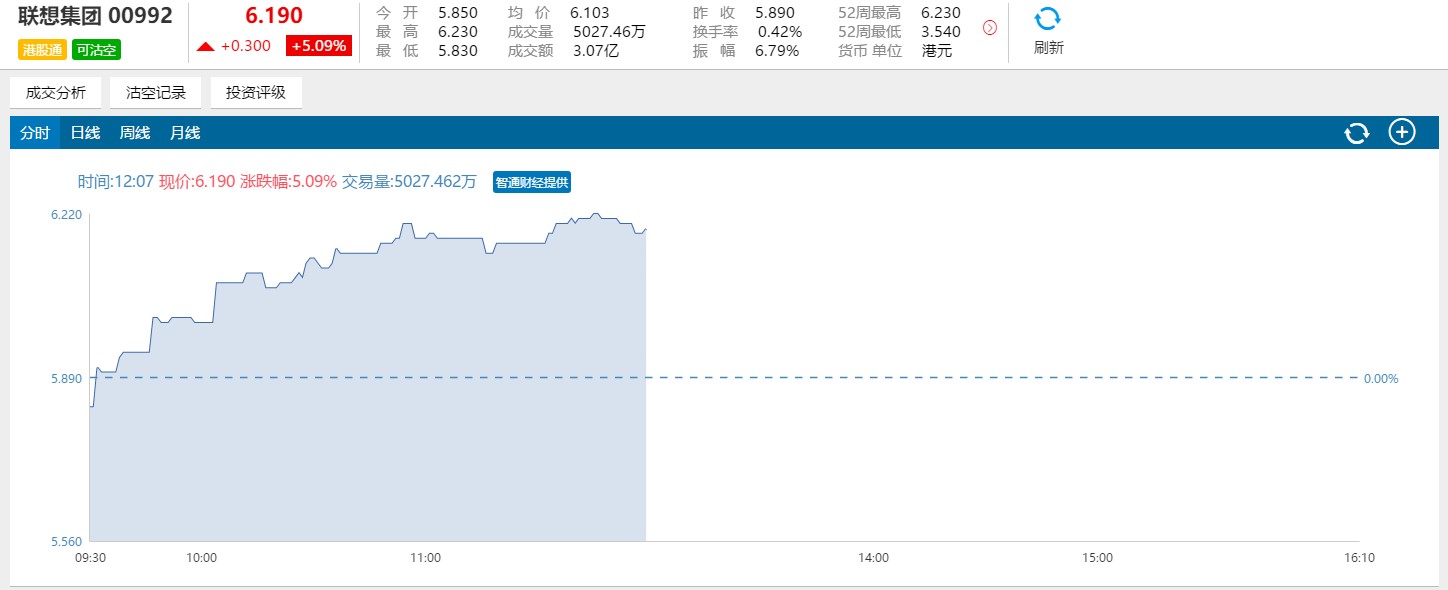Click the 联想集团 00992 stock title
The image size is (1448, 590).
coord(95,16)
